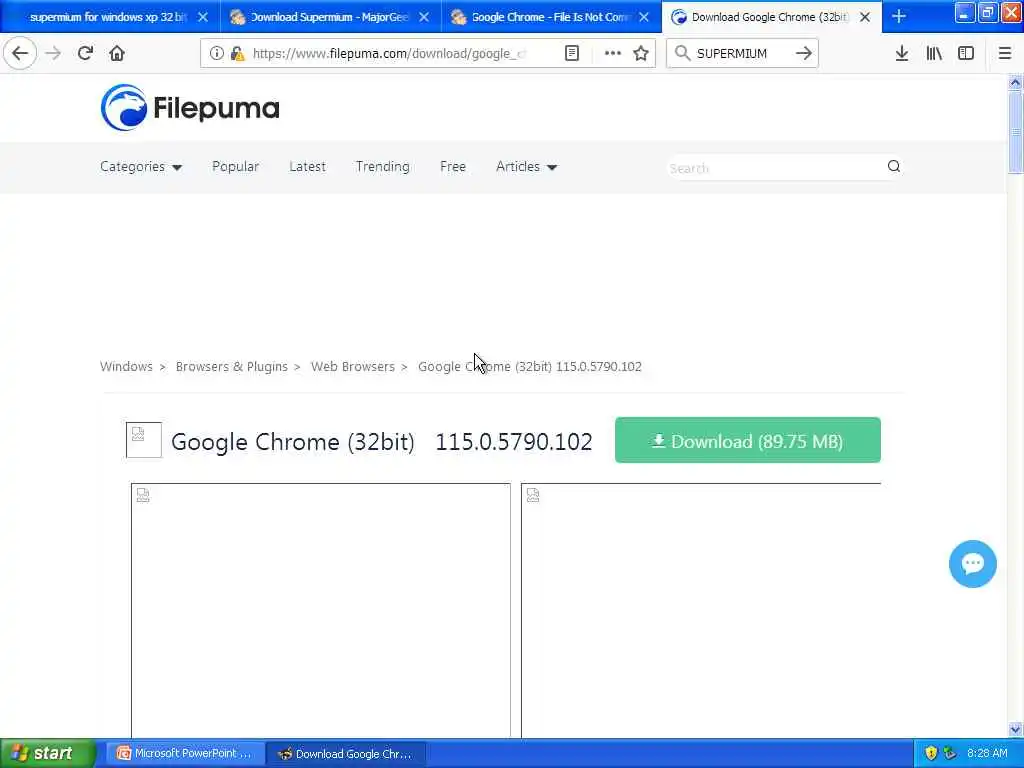Click the padlock security warning icon
The height and width of the screenshot is (768, 1024).
pos(237,54)
